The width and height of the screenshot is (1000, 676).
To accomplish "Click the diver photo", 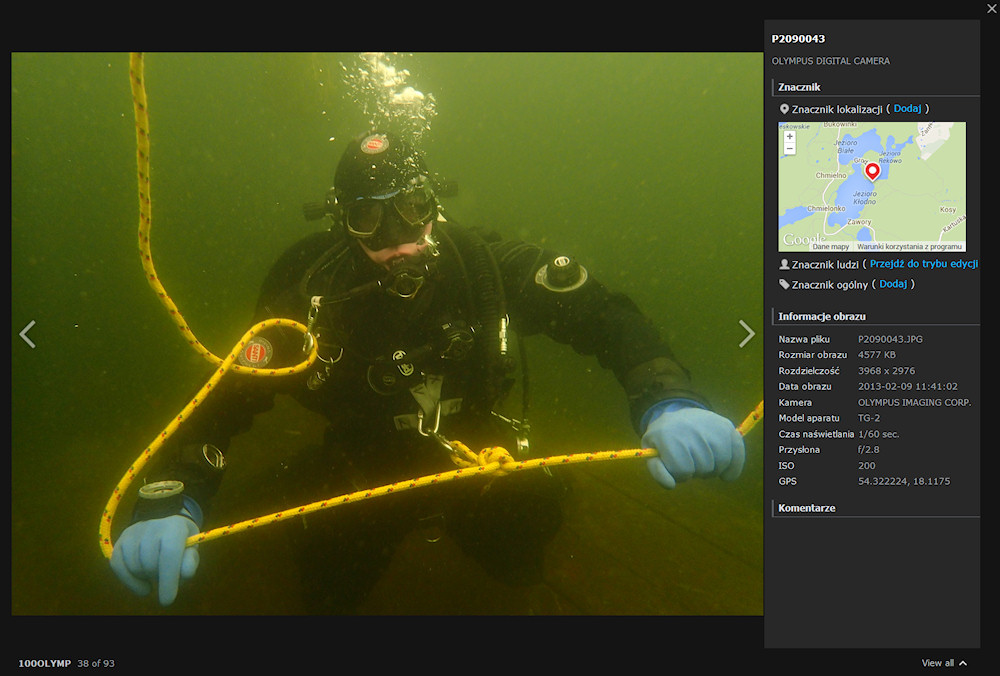I will click(x=387, y=334).
